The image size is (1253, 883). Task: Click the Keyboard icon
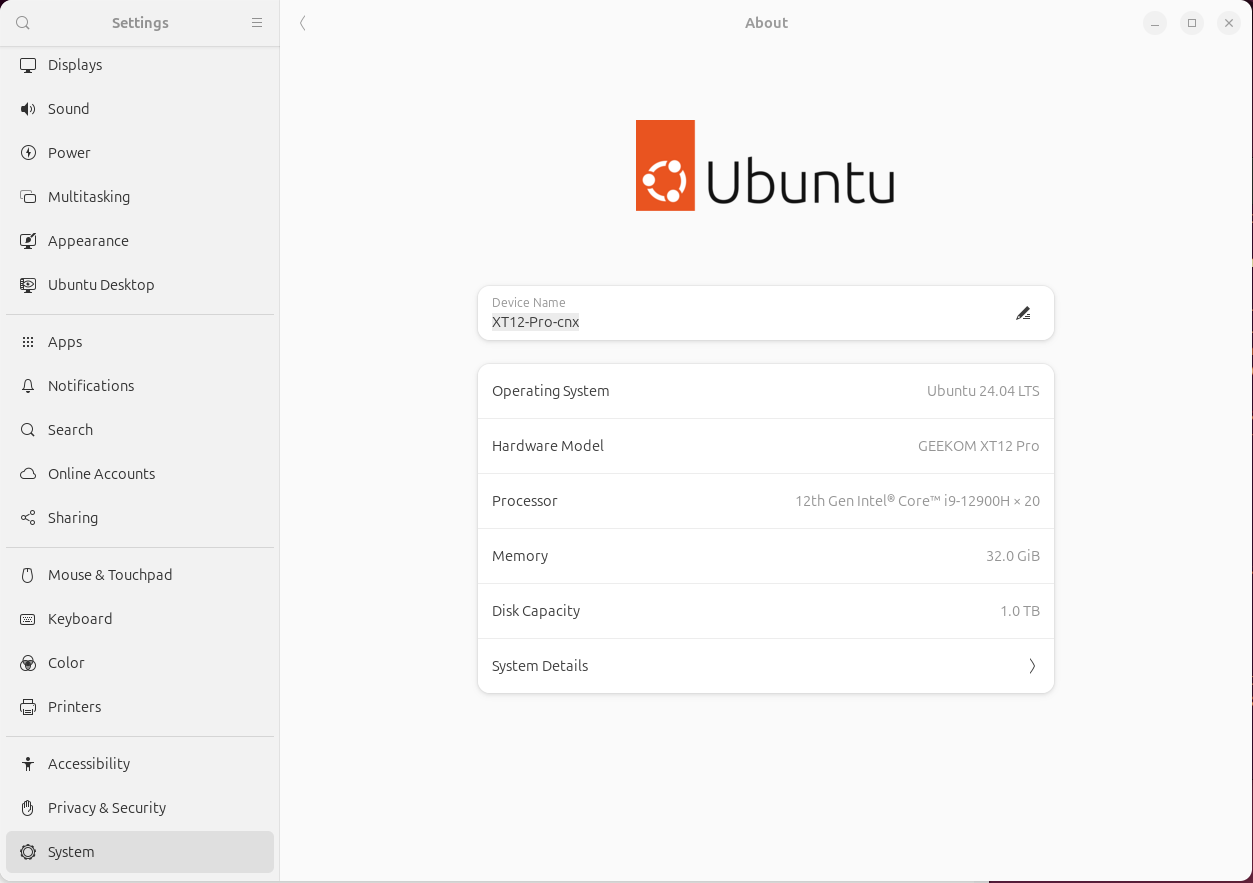click(28, 619)
